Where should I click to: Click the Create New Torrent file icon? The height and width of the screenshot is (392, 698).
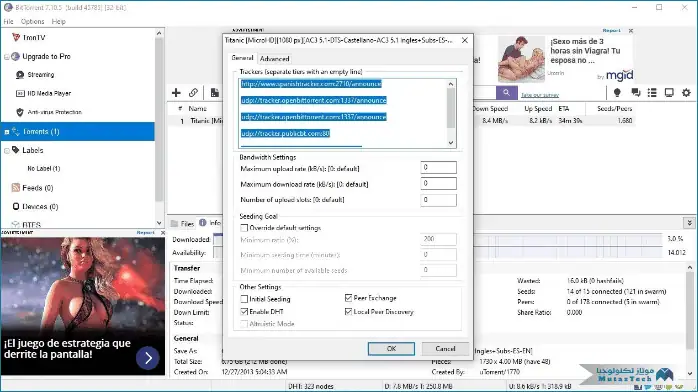coord(215,93)
